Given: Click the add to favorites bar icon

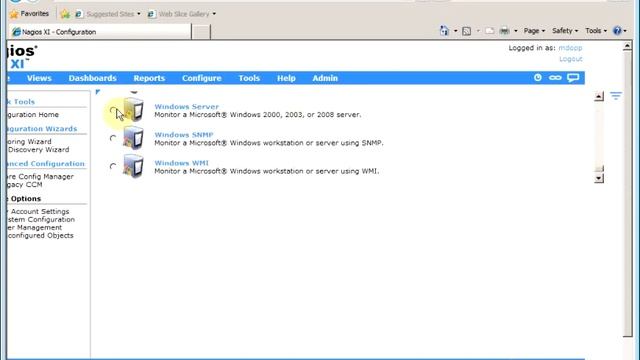Looking at the screenshot, I should pyautogui.click(x=65, y=14).
